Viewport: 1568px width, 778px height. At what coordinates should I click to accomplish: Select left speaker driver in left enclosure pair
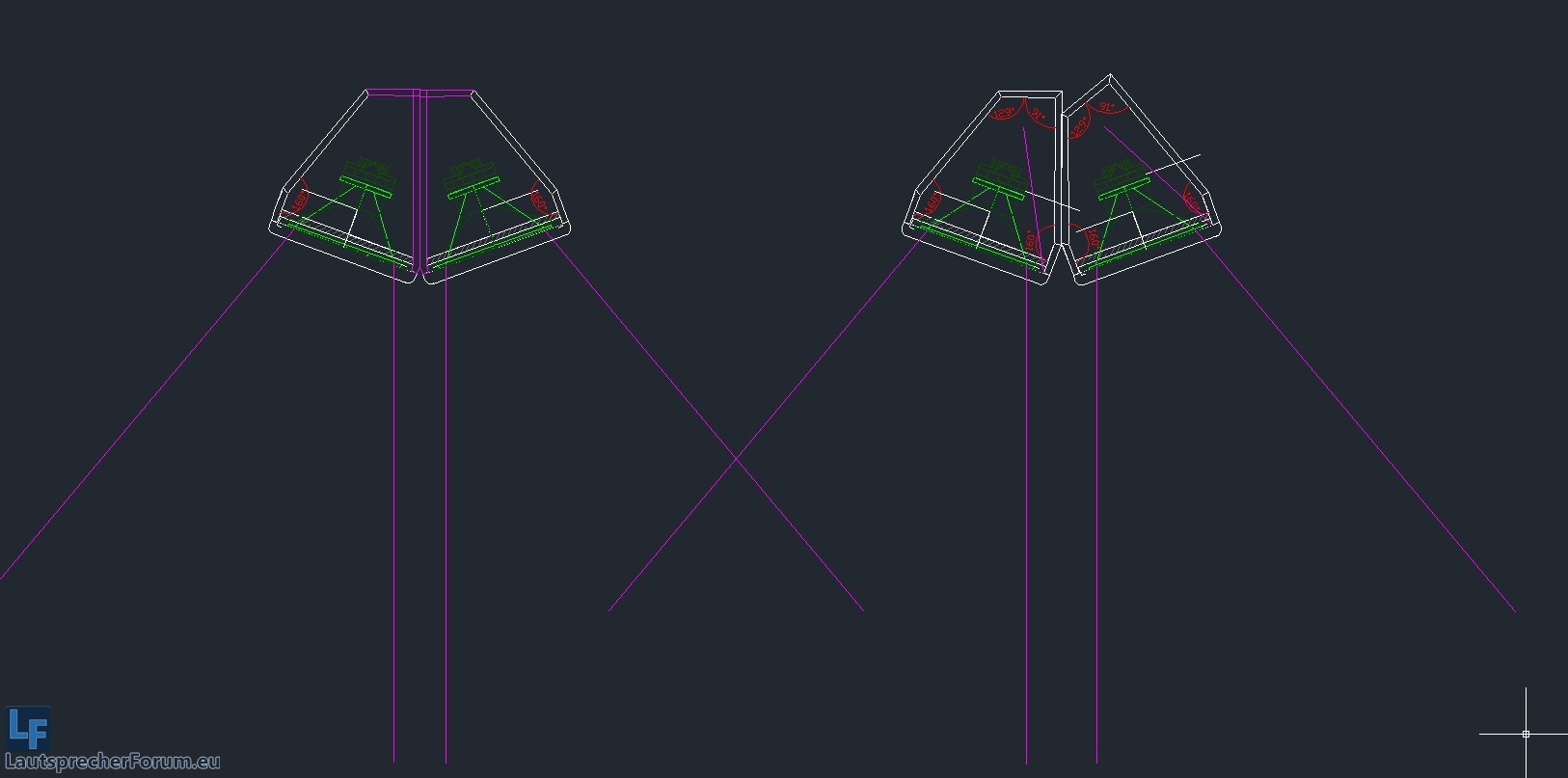(367, 178)
